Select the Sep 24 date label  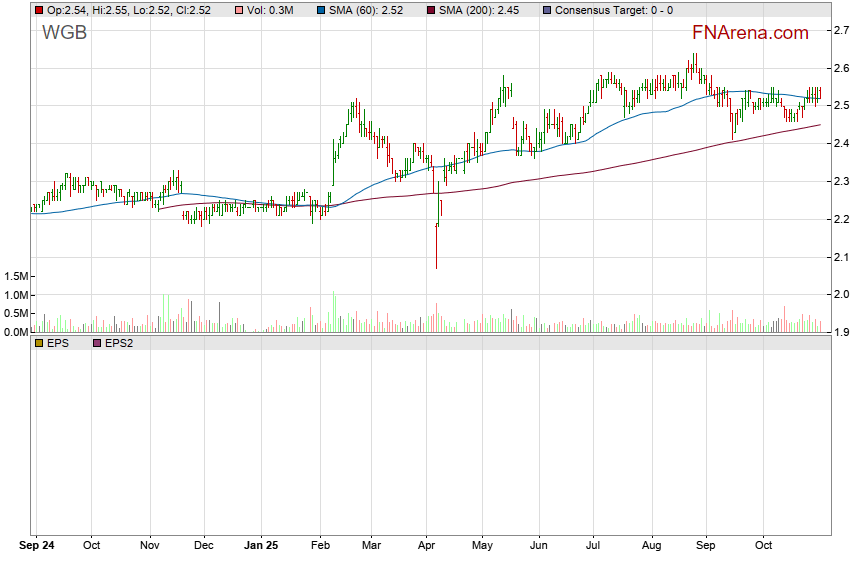click(39, 546)
